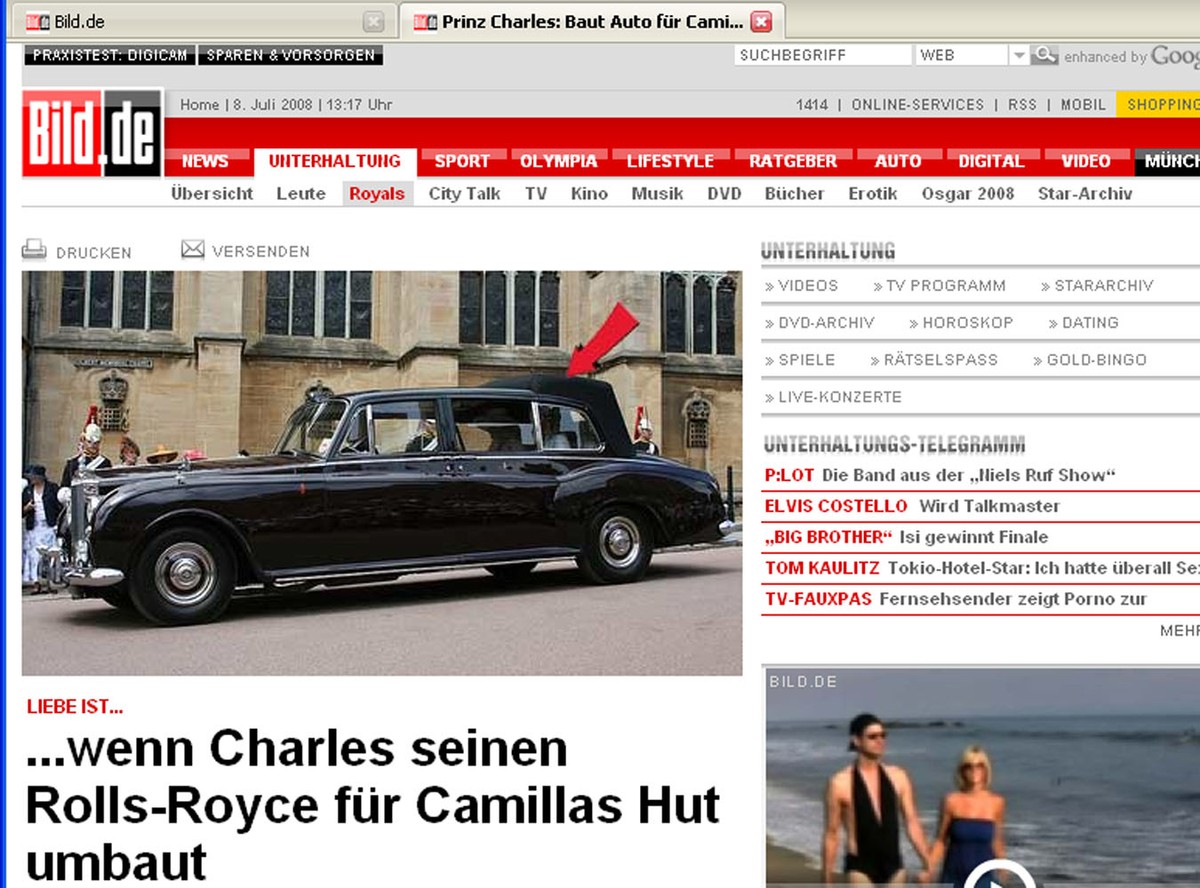The image size is (1200, 888).
Task: Click the Praxistest: Digicam link
Action: click(x=110, y=55)
